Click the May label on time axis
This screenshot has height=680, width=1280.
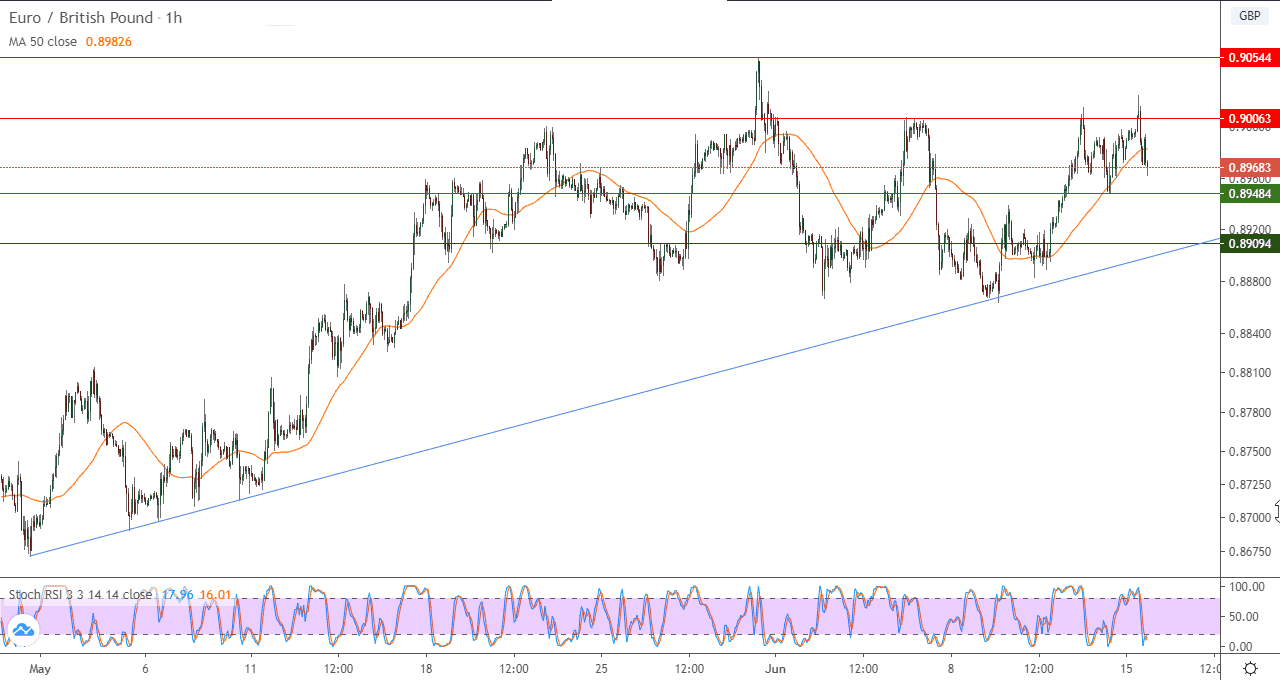pyautogui.click(x=38, y=668)
